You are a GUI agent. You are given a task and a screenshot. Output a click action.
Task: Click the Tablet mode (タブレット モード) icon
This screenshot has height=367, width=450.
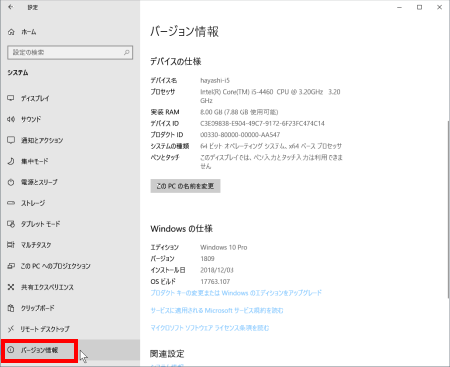pyautogui.click(x=11, y=224)
